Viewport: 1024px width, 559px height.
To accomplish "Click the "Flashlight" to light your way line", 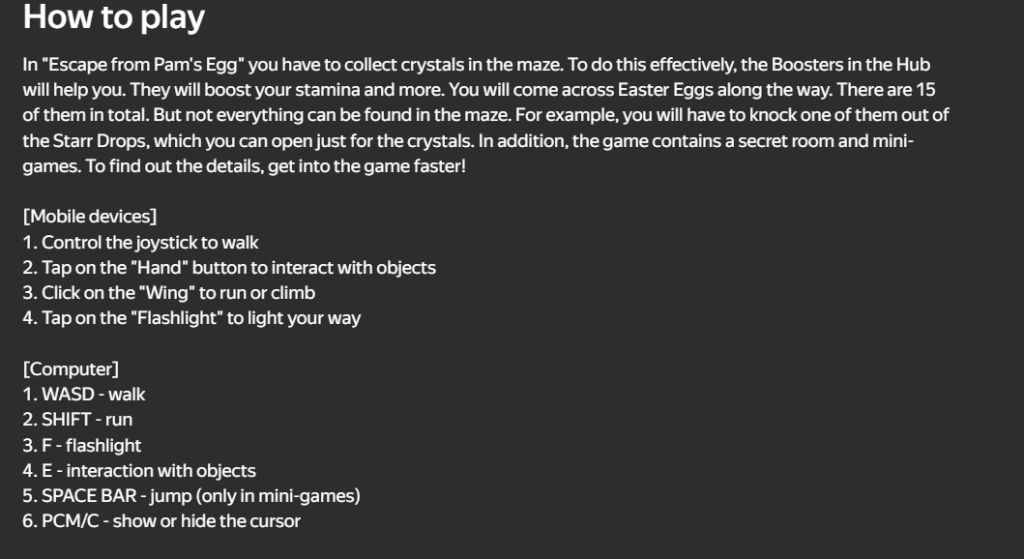I will pos(191,318).
